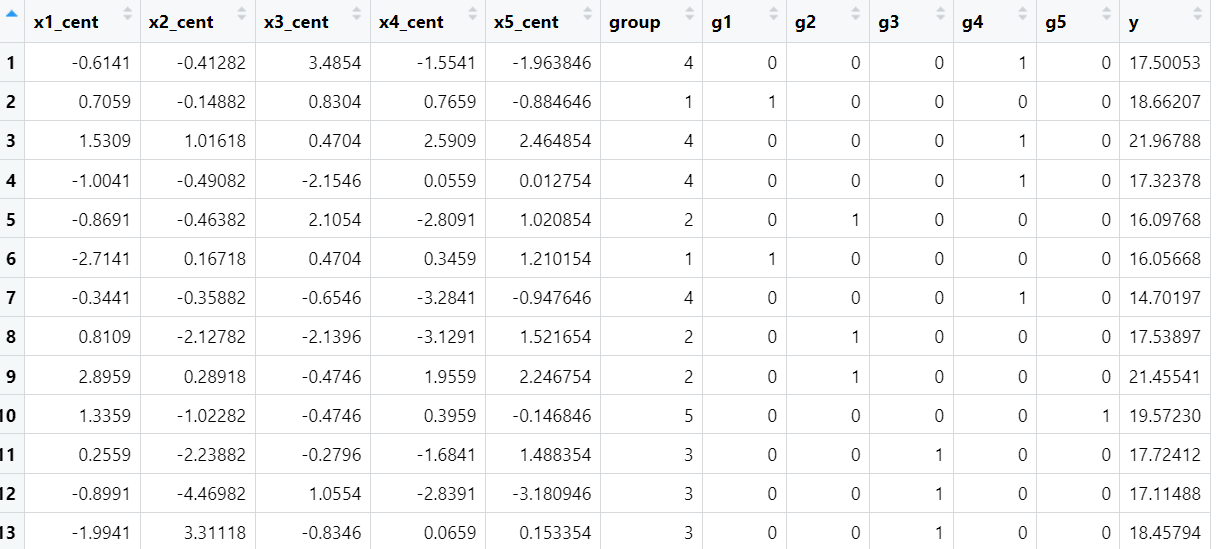Select row number 2
The image size is (1216, 549).
coord(12,102)
